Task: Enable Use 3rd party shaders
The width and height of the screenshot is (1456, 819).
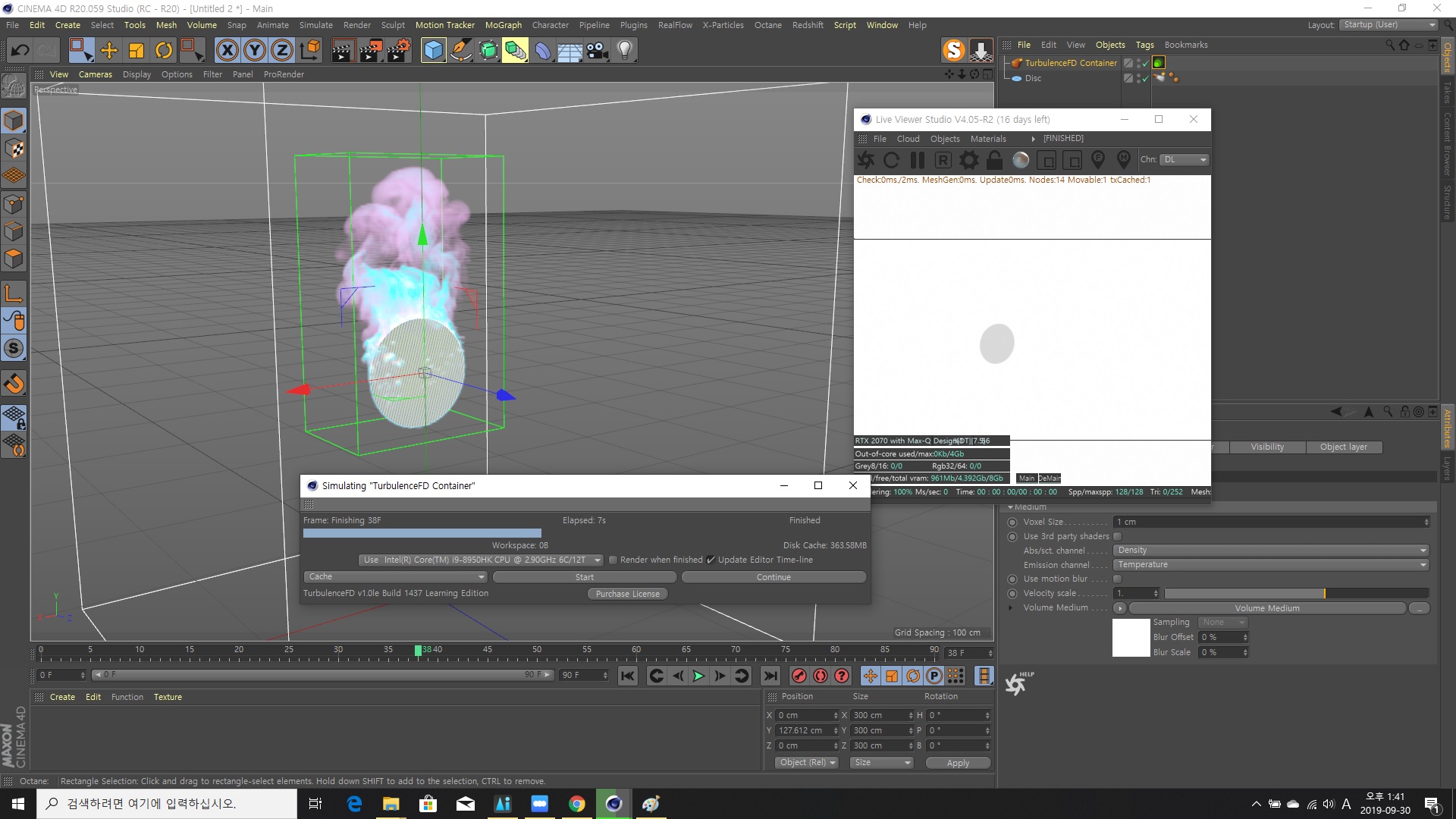Action: 1117,536
